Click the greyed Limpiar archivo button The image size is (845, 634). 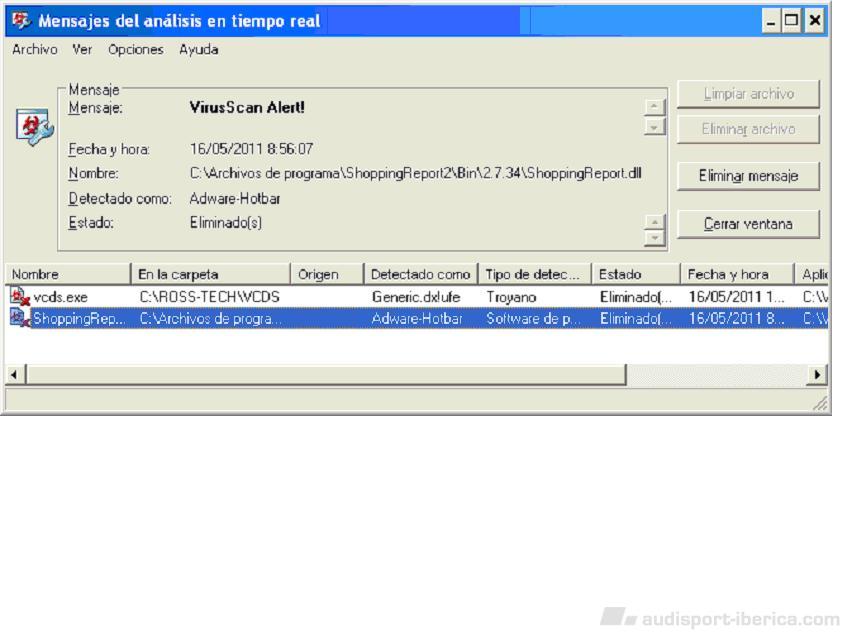(748, 94)
